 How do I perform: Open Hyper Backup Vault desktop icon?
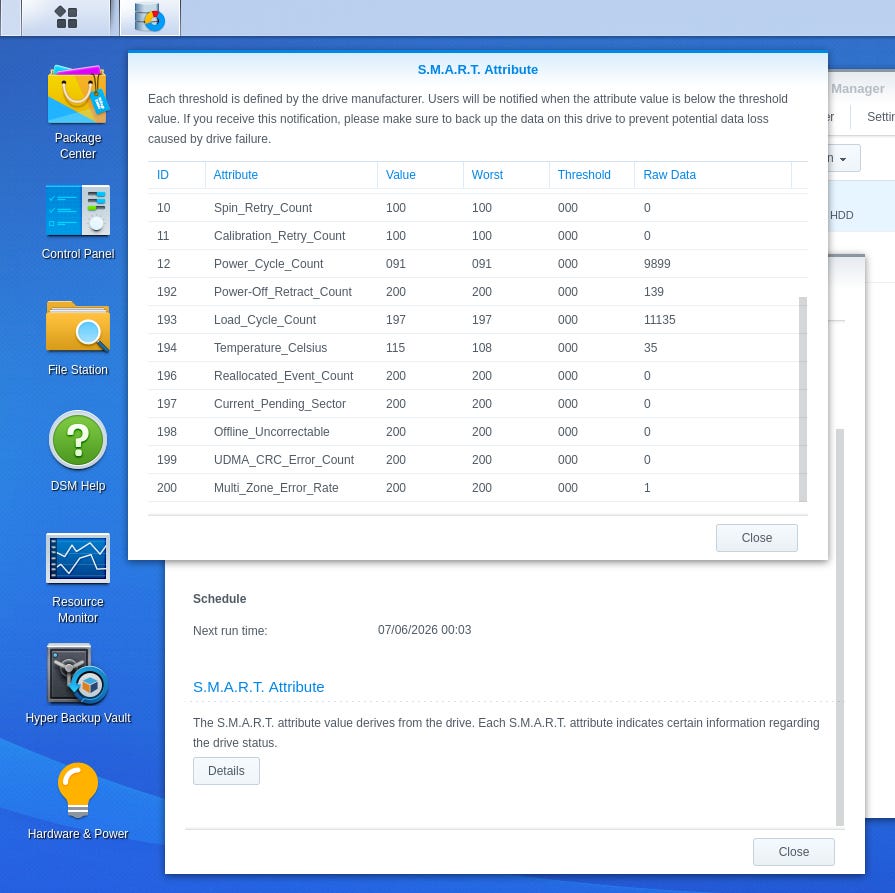[78, 684]
